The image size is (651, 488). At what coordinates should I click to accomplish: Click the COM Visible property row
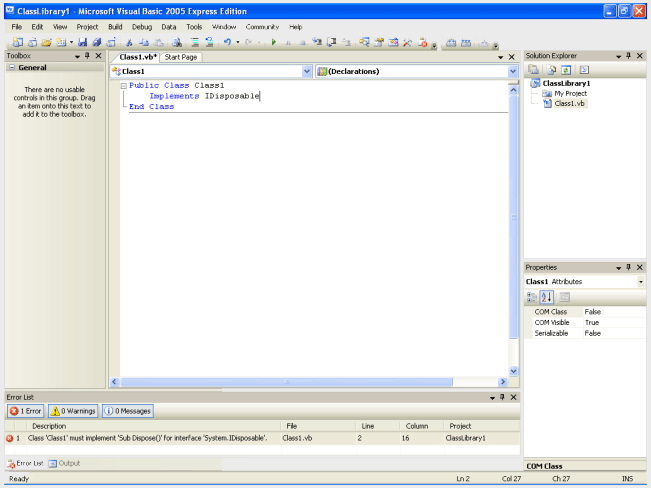coord(552,322)
